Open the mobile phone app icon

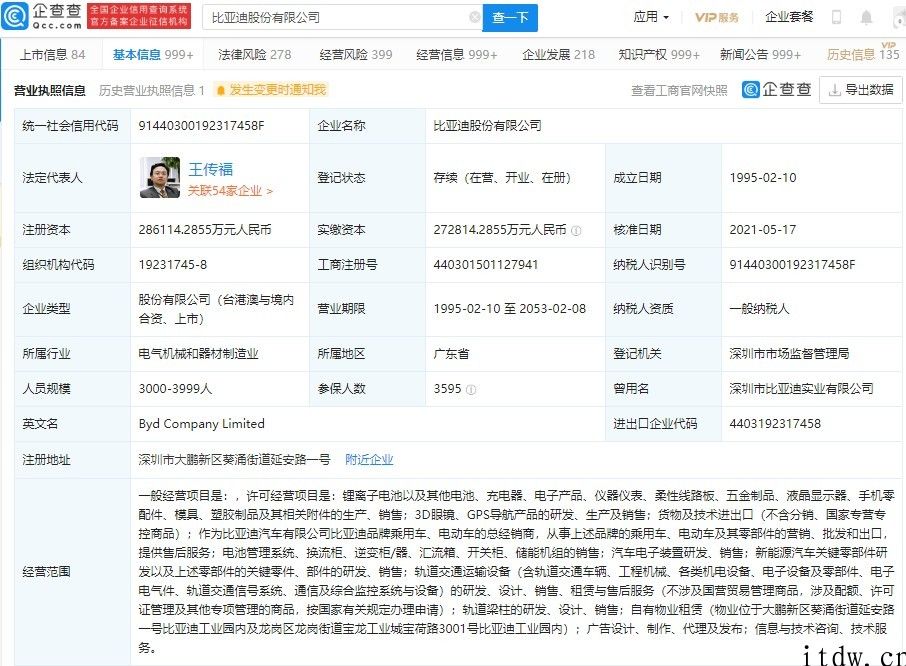pyautogui.click(x=836, y=17)
